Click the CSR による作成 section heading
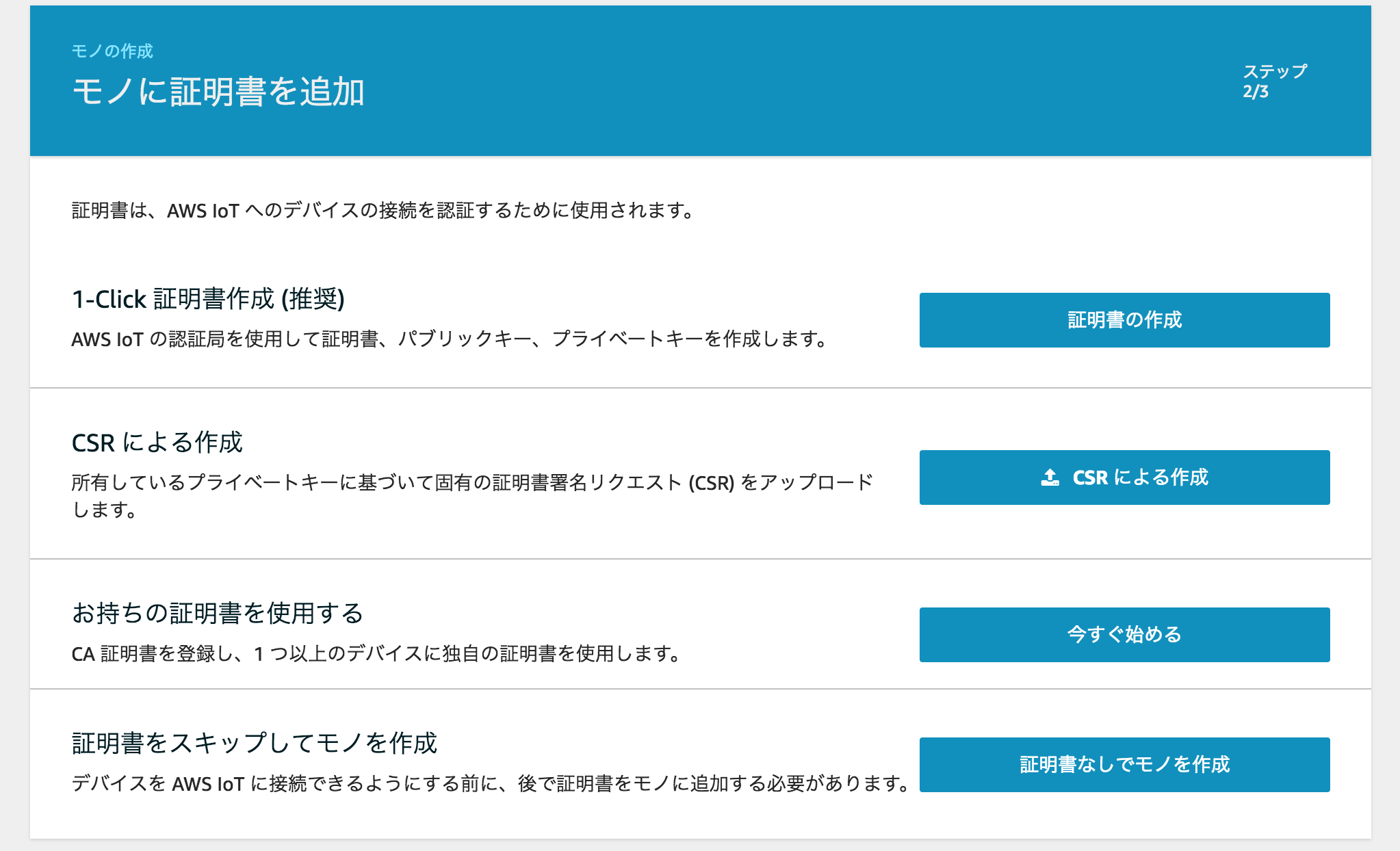 click(x=157, y=443)
